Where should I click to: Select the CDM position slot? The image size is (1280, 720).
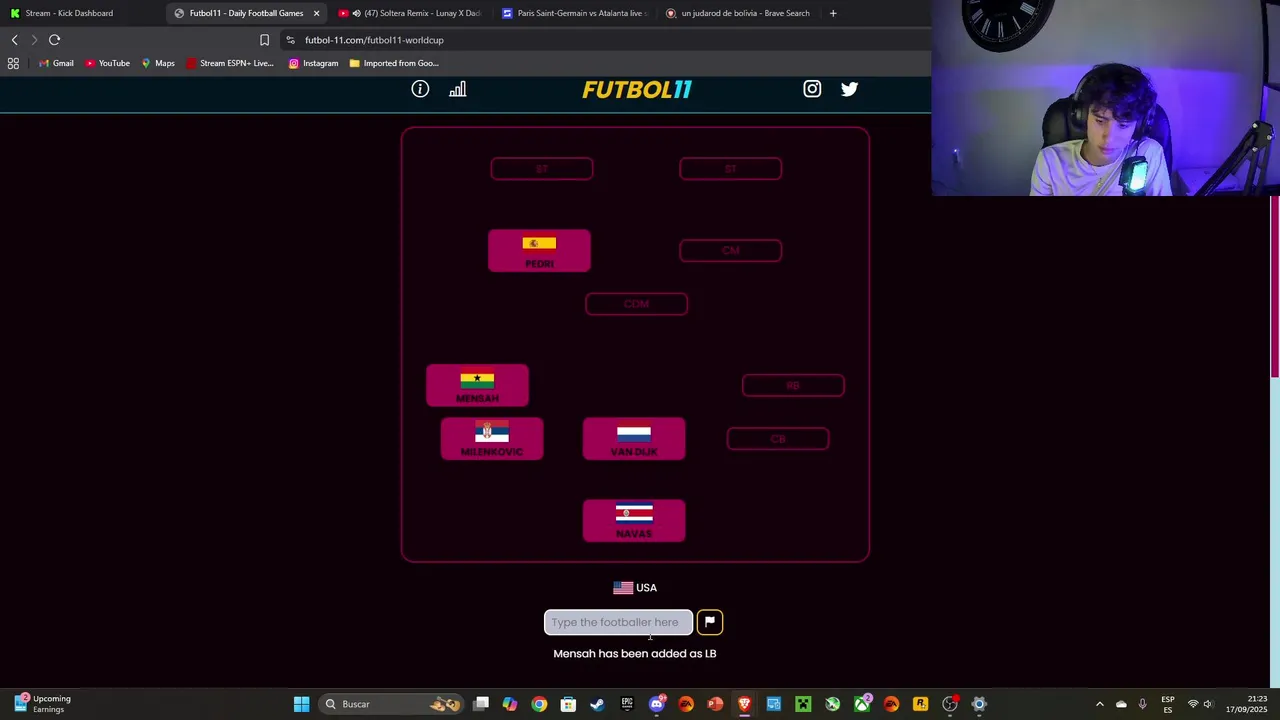click(636, 304)
